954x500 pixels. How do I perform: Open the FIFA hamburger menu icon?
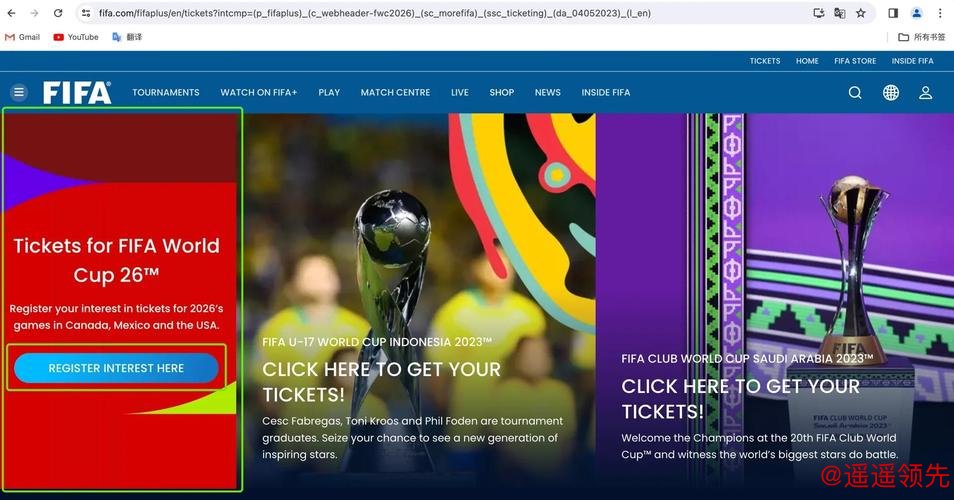pos(19,92)
